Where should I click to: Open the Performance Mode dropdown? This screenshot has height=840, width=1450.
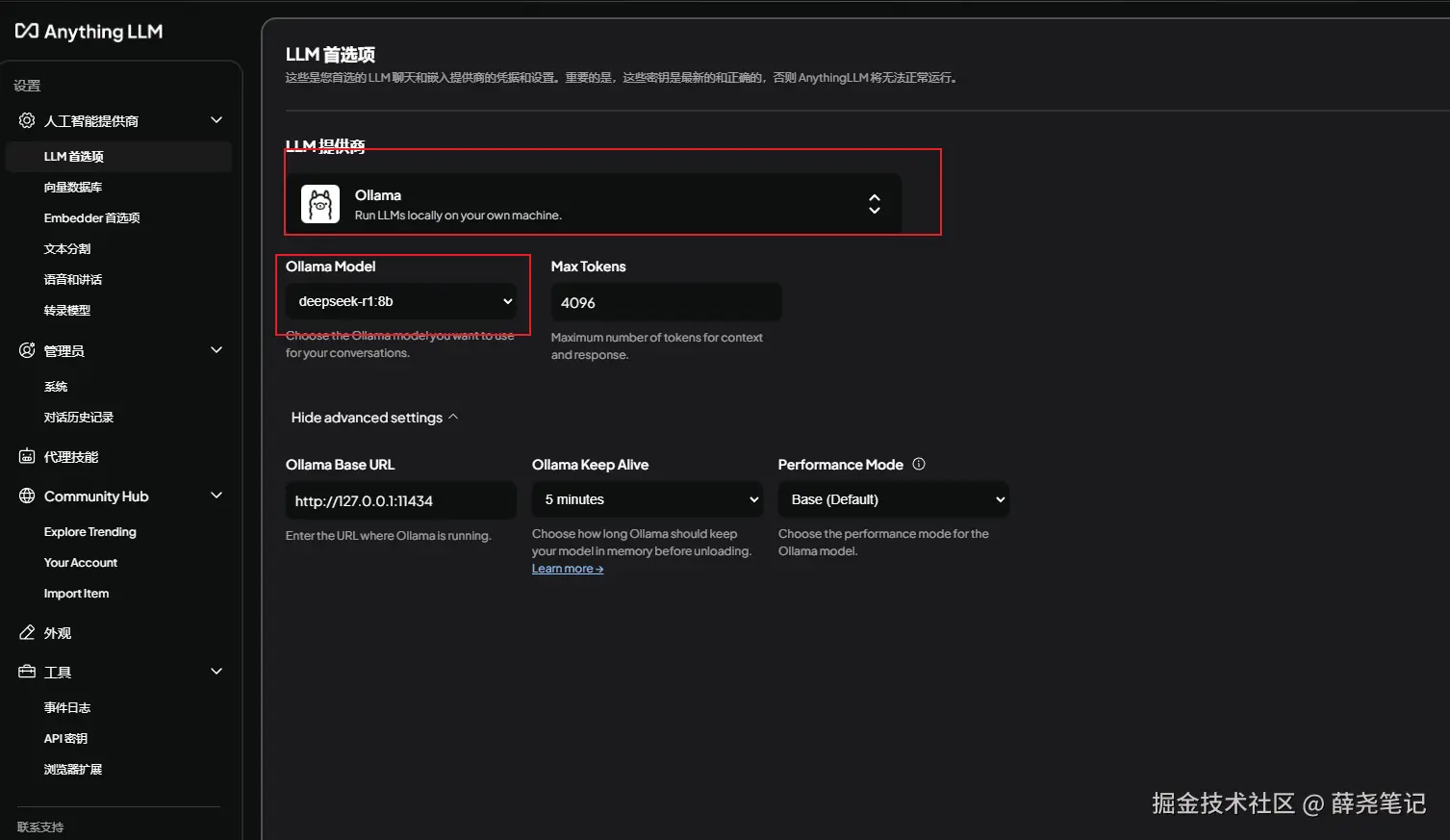click(894, 499)
